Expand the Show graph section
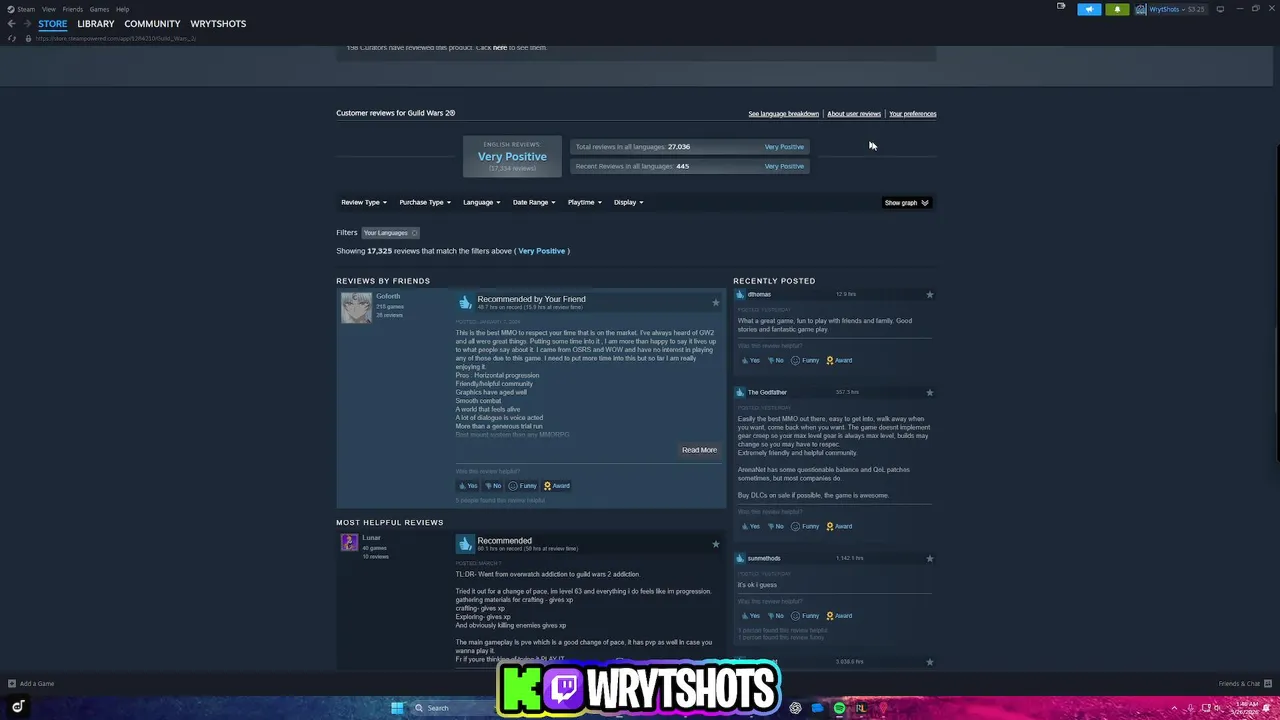Screen dimensions: 1280x720 tap(907, 203)
